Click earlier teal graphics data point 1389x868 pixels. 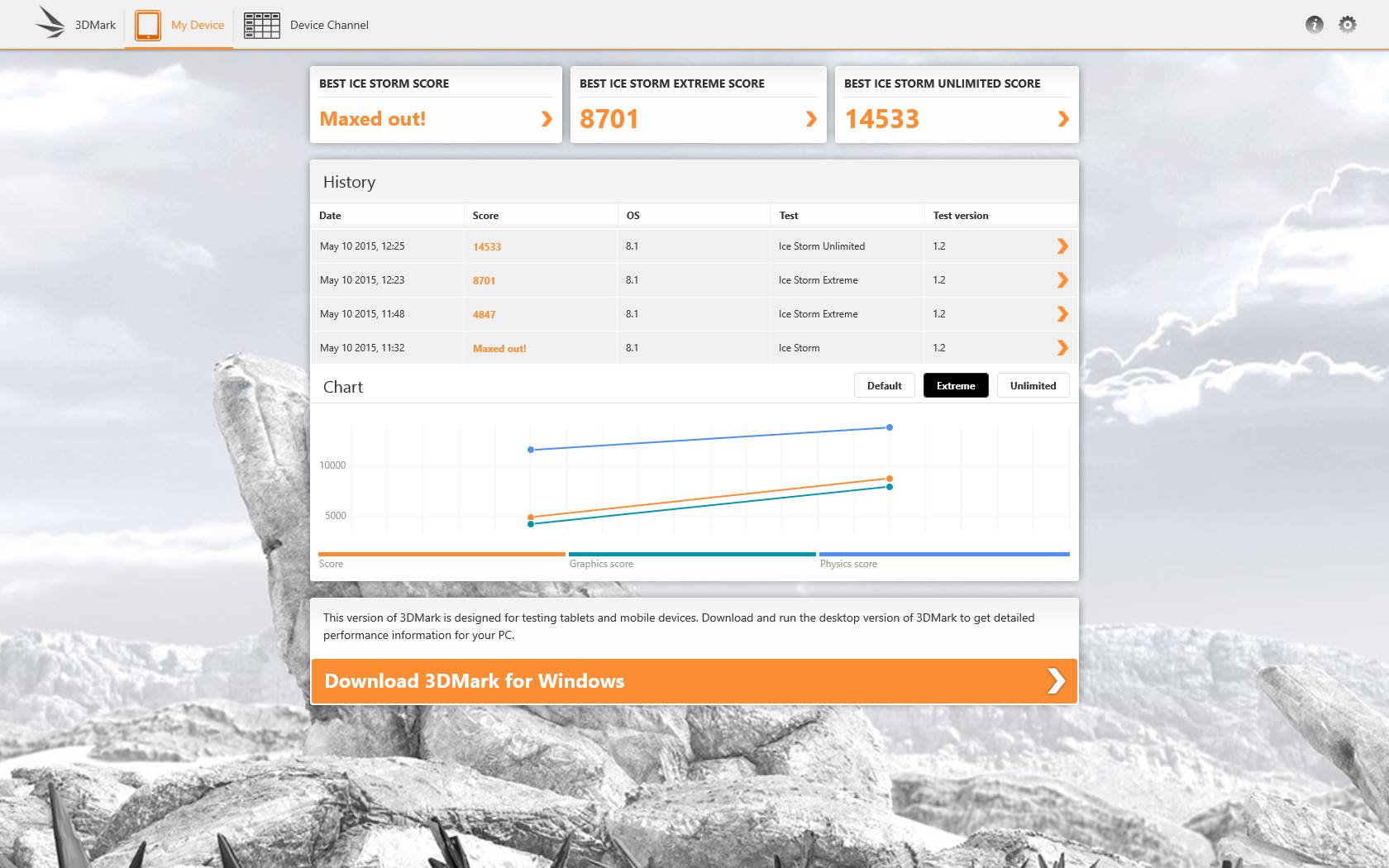pos(531,524)
